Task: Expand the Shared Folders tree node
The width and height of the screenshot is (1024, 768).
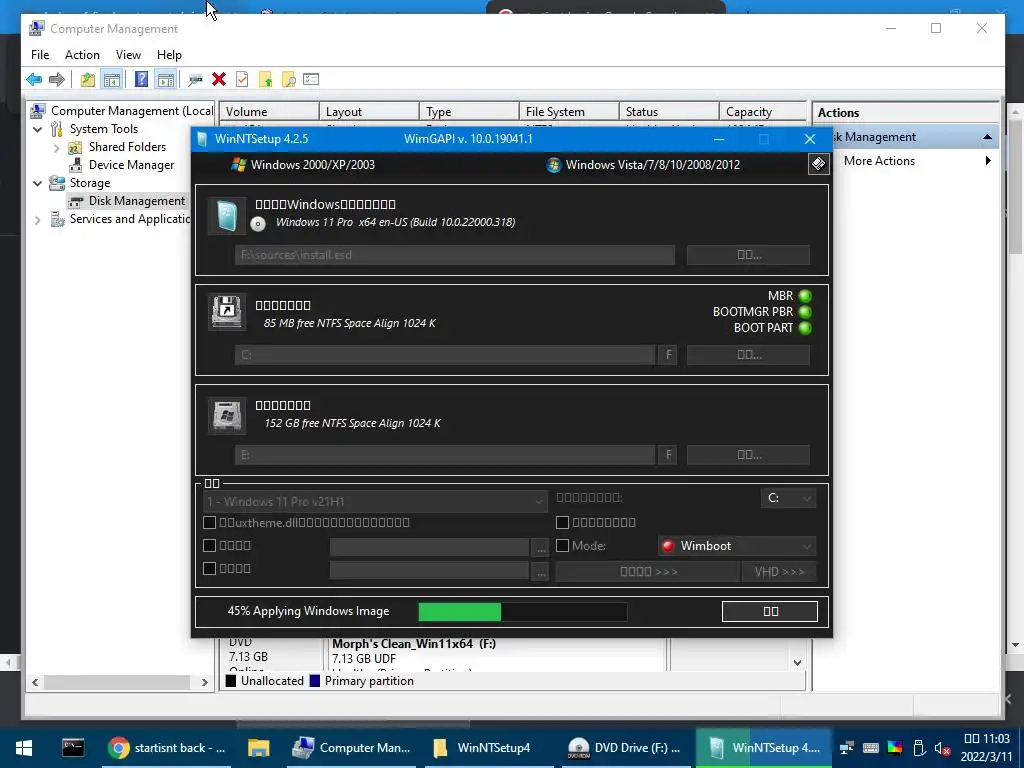Action: 57,148
